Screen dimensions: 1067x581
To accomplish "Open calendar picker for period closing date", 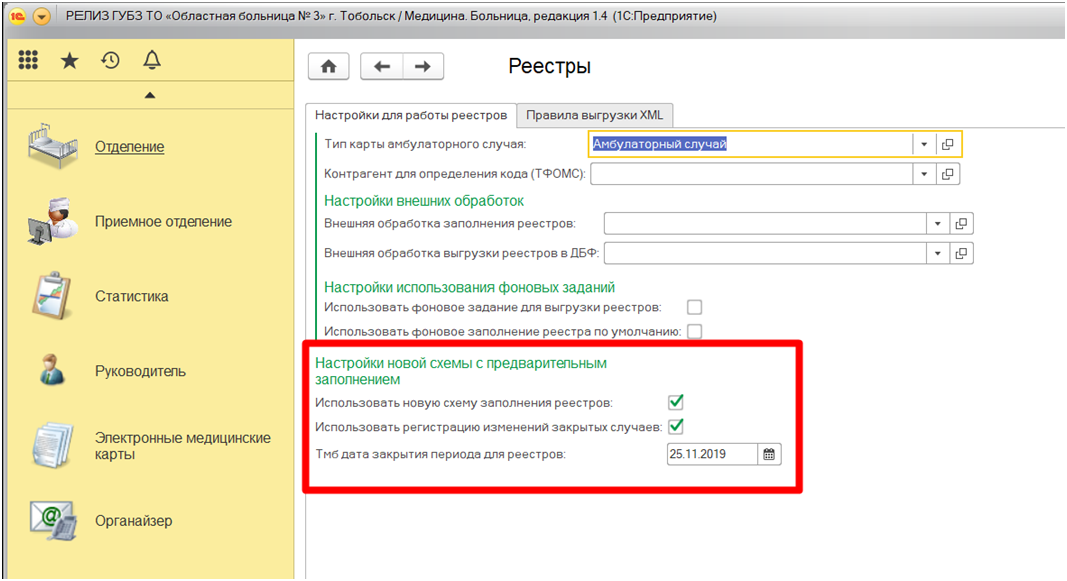I will (769, 454).
